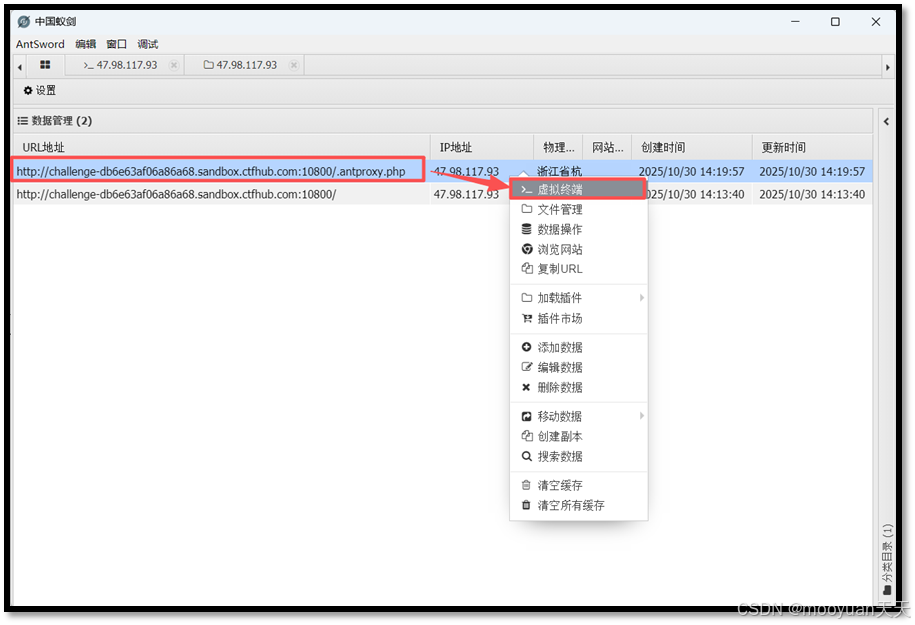Click the 物理... column header
This screenshot has height=625, width=915.
(558, 148)
